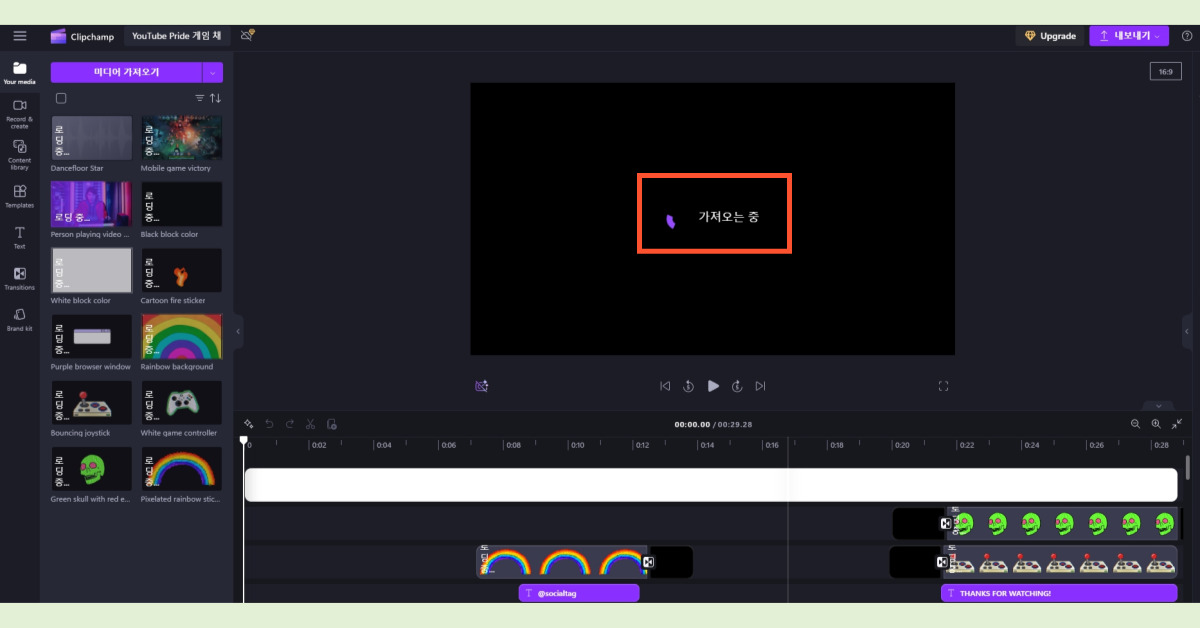This screenshot has width=1200, height=628.
Task: Select Dancefloor Star media thumbnail
Action: coord(91,138)
